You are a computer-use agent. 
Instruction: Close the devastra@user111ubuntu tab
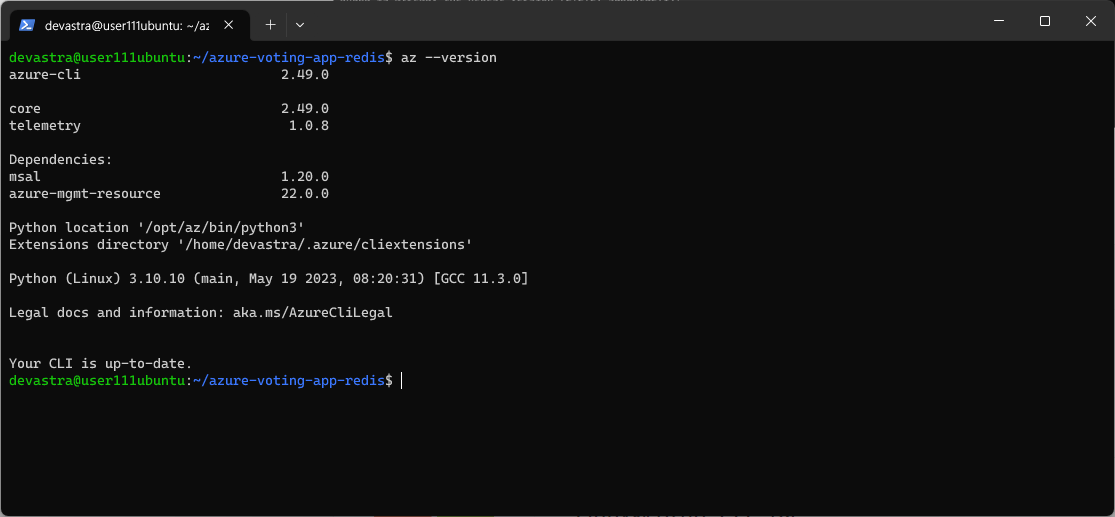228,25
